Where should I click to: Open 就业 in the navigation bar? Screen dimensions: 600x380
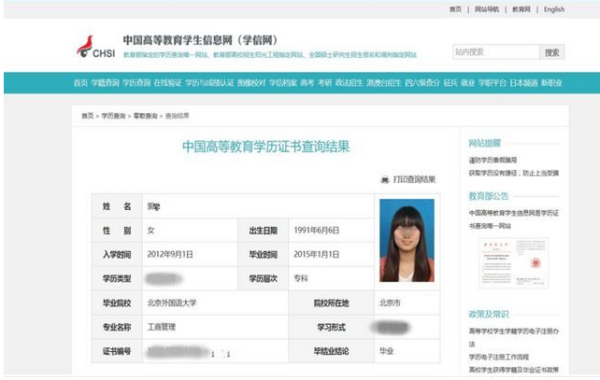click(468, 83)
